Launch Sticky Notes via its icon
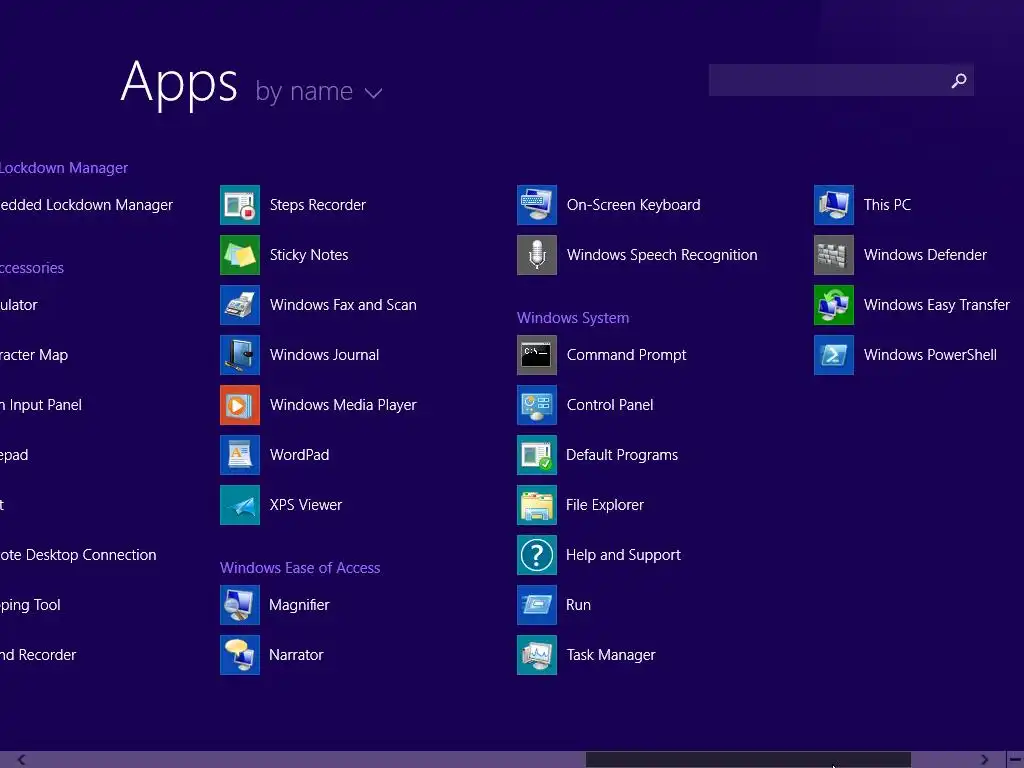The image size is (1024, 768). tap(240, 255)
